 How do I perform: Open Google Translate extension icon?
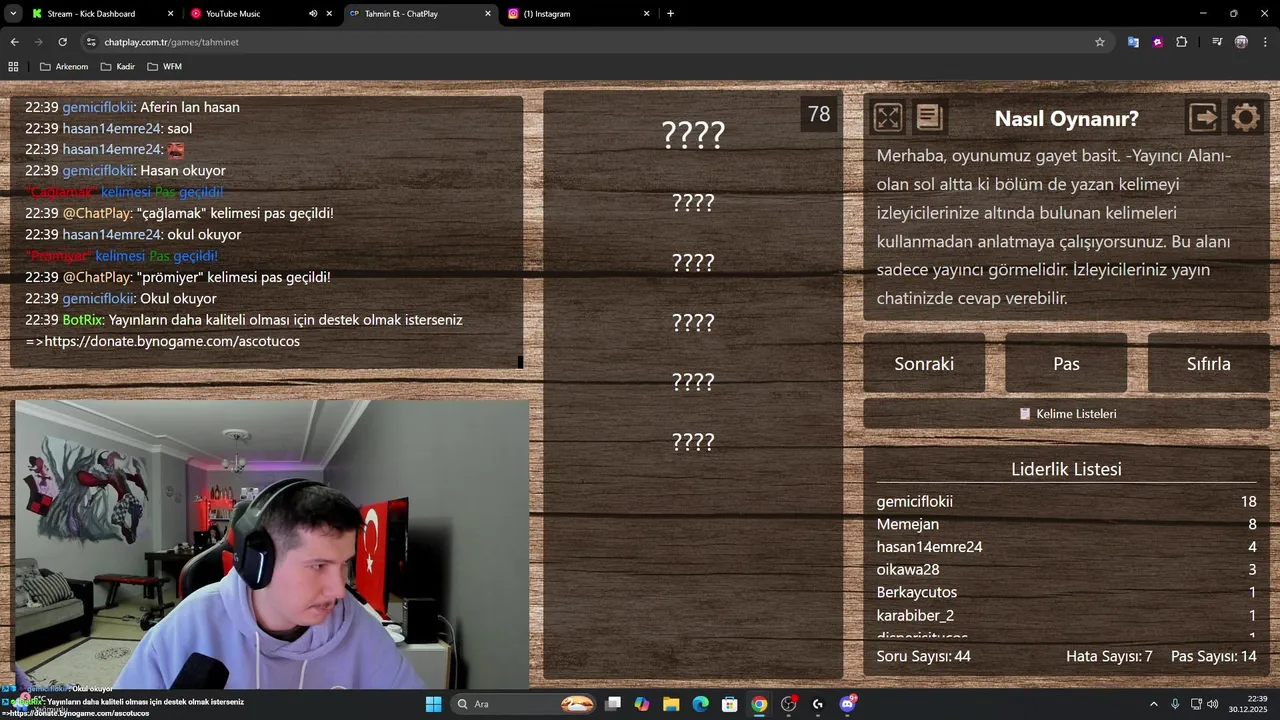coord(1133,42)
